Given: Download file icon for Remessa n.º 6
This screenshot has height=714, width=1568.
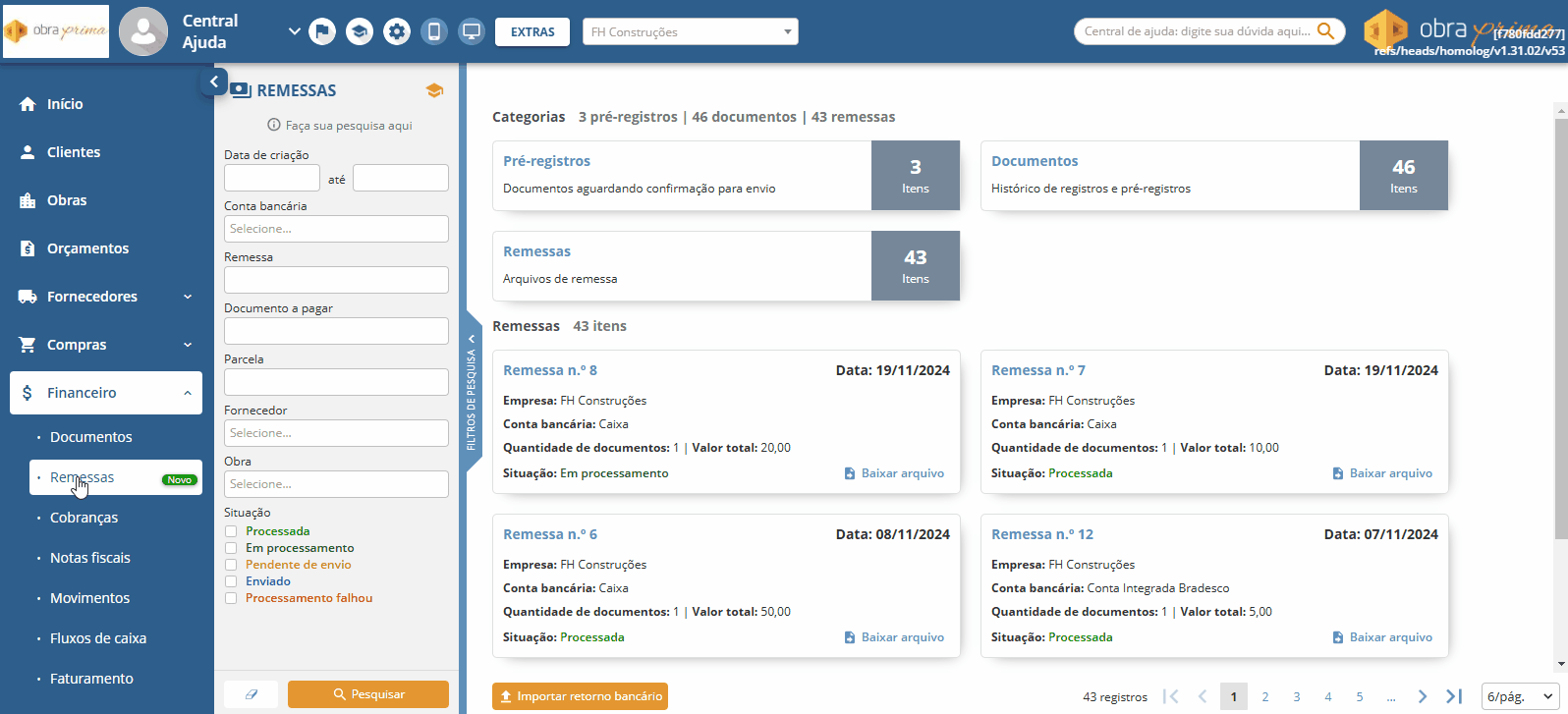Looking at the screenshot, I should pyautogui.click(x=850, y=637).
